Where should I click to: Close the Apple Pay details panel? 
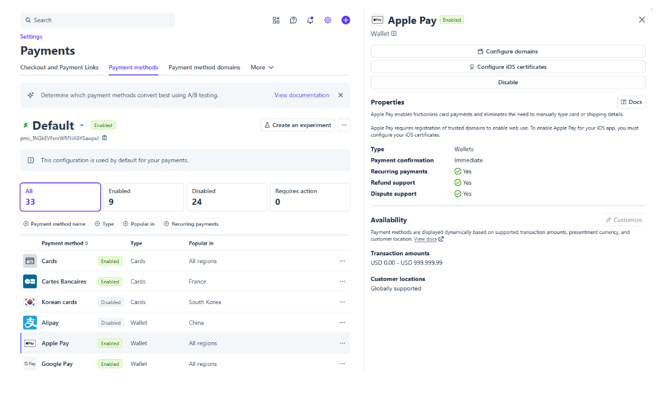(x=642, y=20)
